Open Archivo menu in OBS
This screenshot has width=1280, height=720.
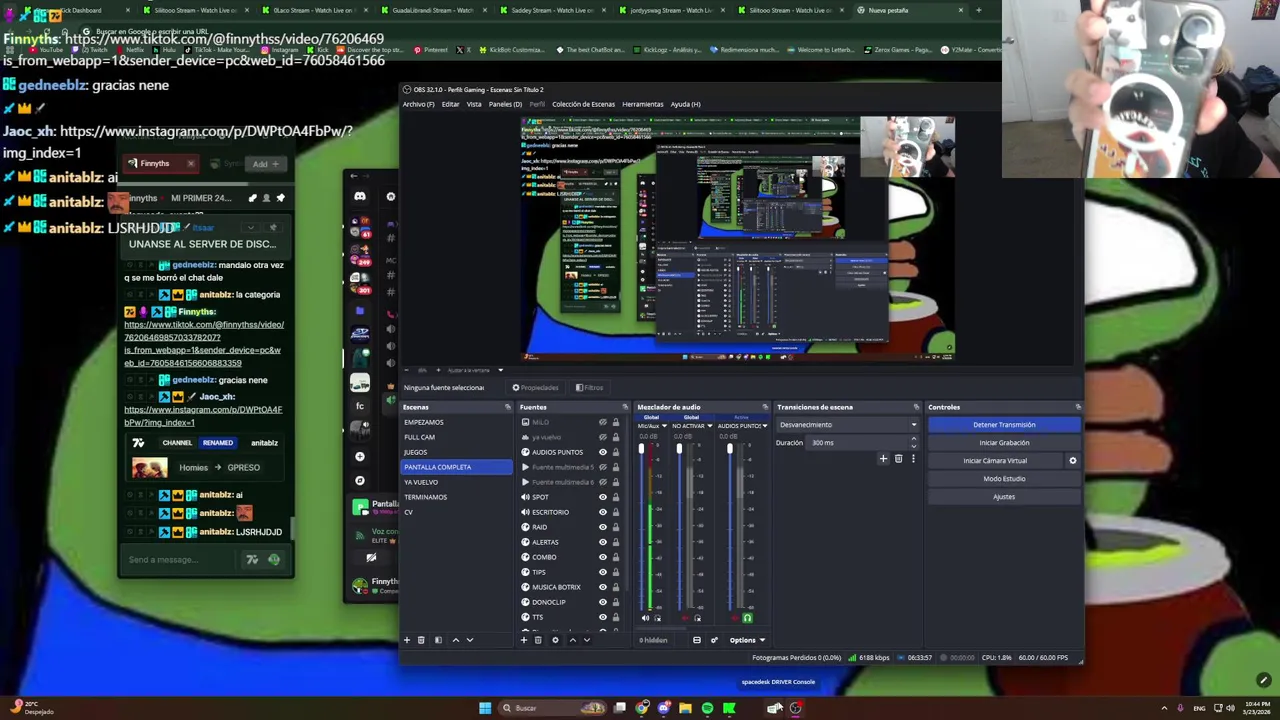click(418, 104)
